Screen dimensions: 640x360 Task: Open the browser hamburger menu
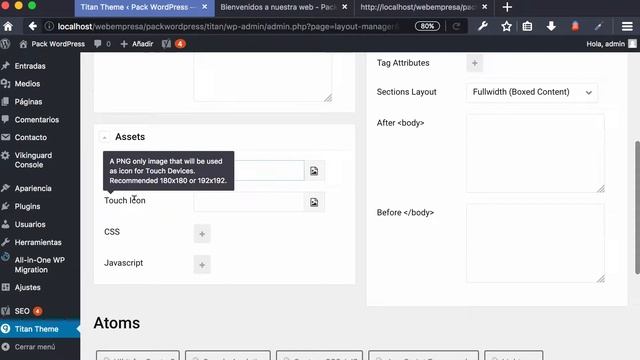click(627, 27)
